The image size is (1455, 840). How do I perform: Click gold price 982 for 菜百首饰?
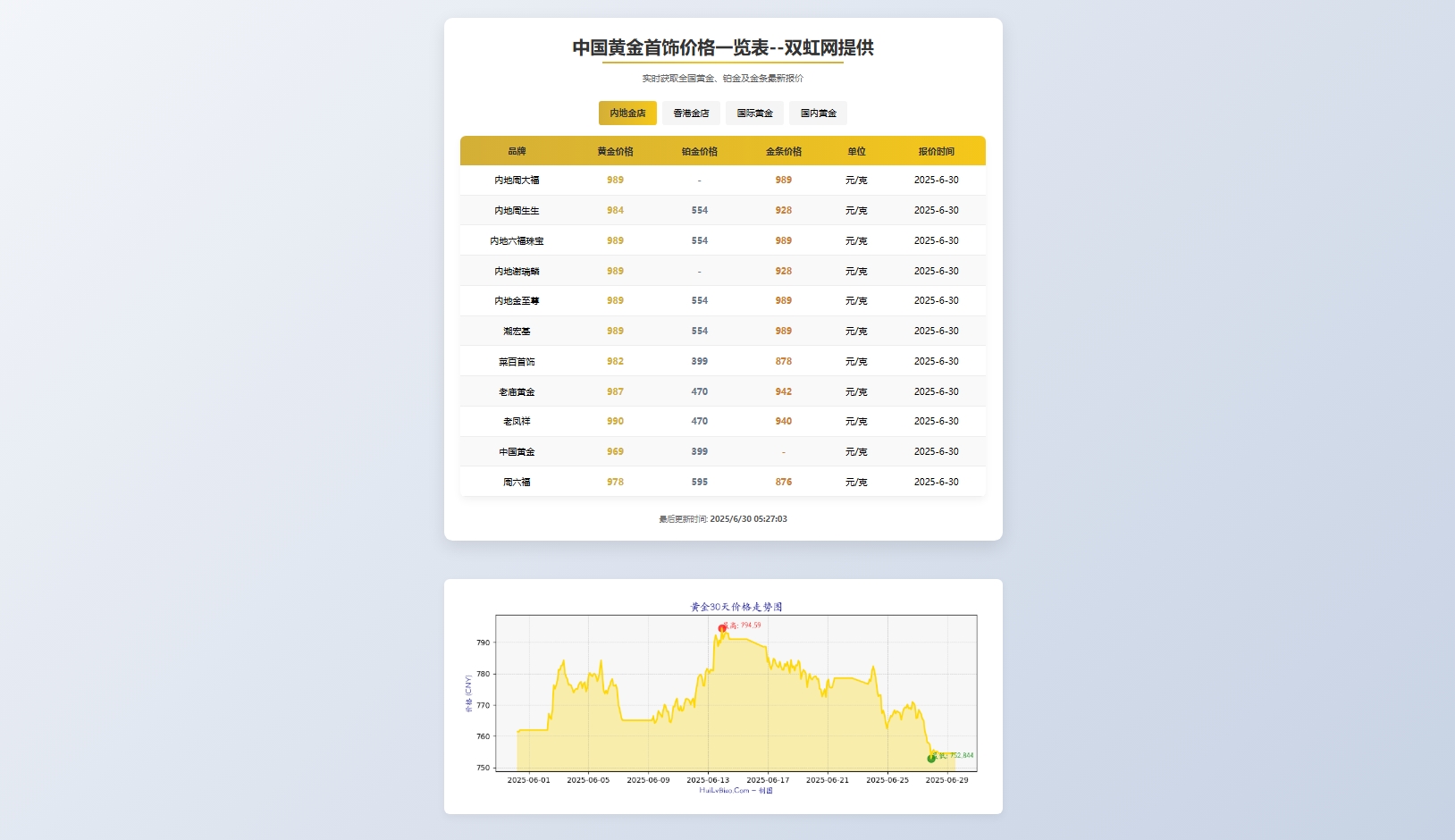(x=615, y=362)
